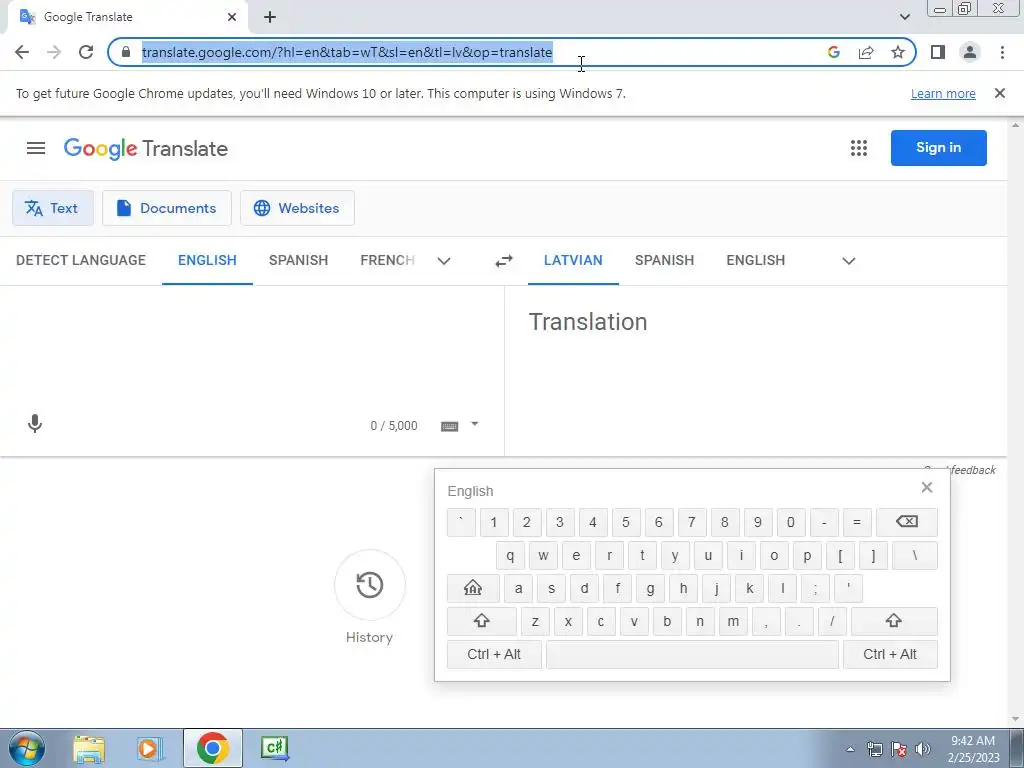Click the virtual keyboard space bar
This screenshot has height=768, width=1024.
coord(692,654)
